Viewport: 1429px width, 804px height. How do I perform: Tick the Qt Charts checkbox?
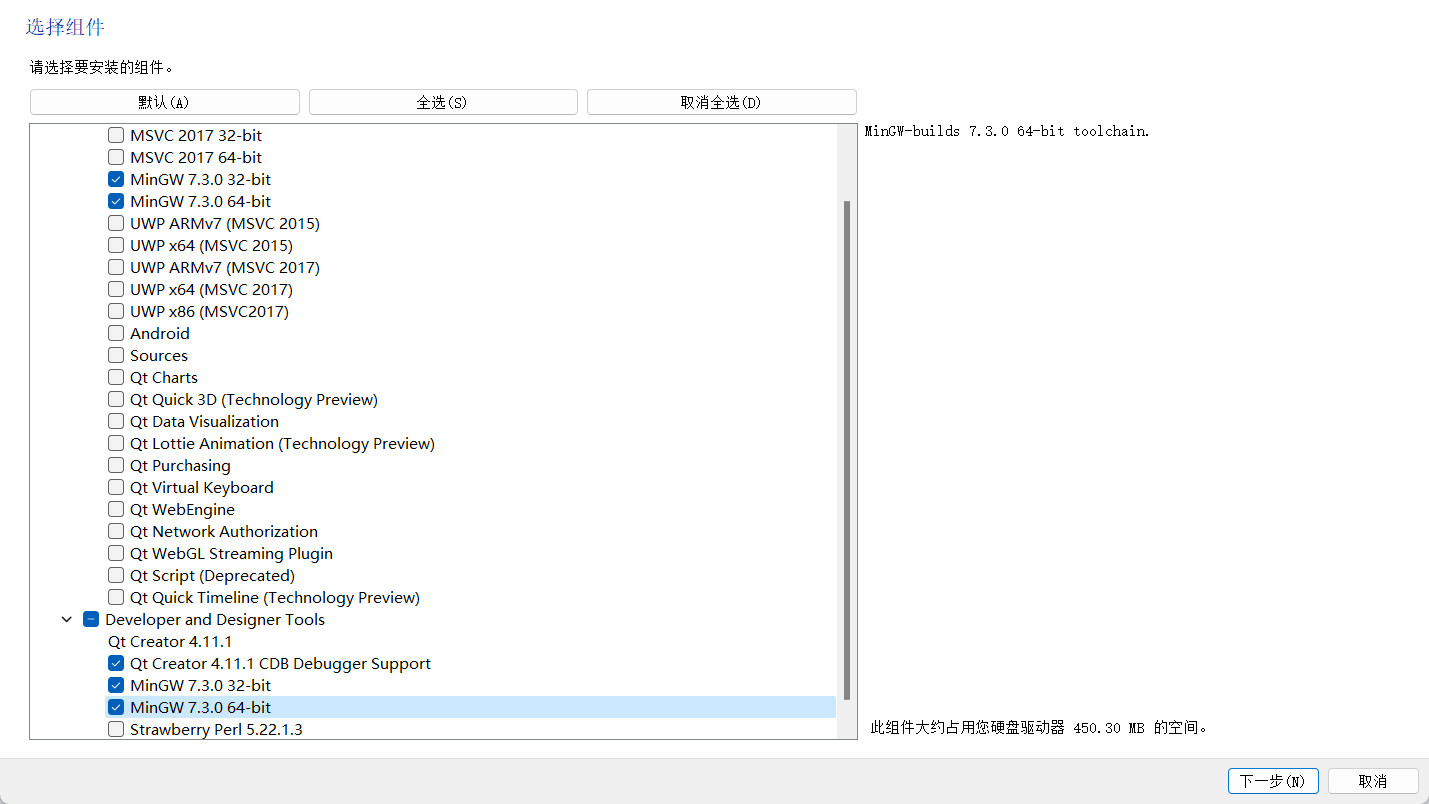(x=116, y=377)
